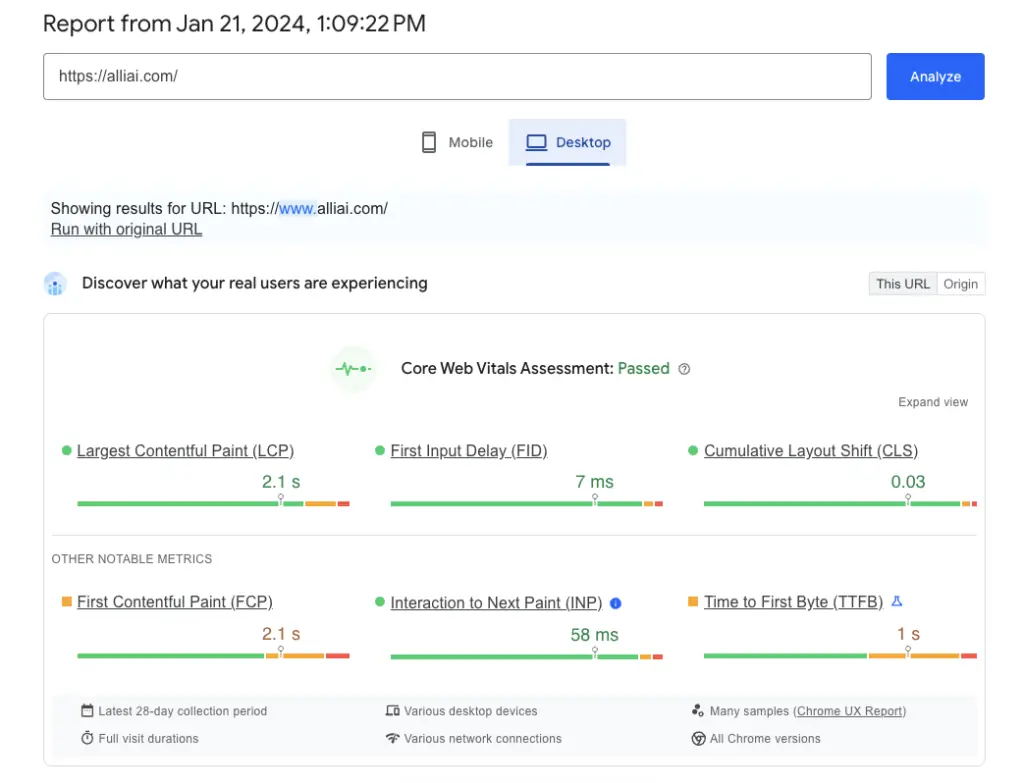Click green dot indicator beside FID
This screenshot has height=783, width=1024.
379,451
